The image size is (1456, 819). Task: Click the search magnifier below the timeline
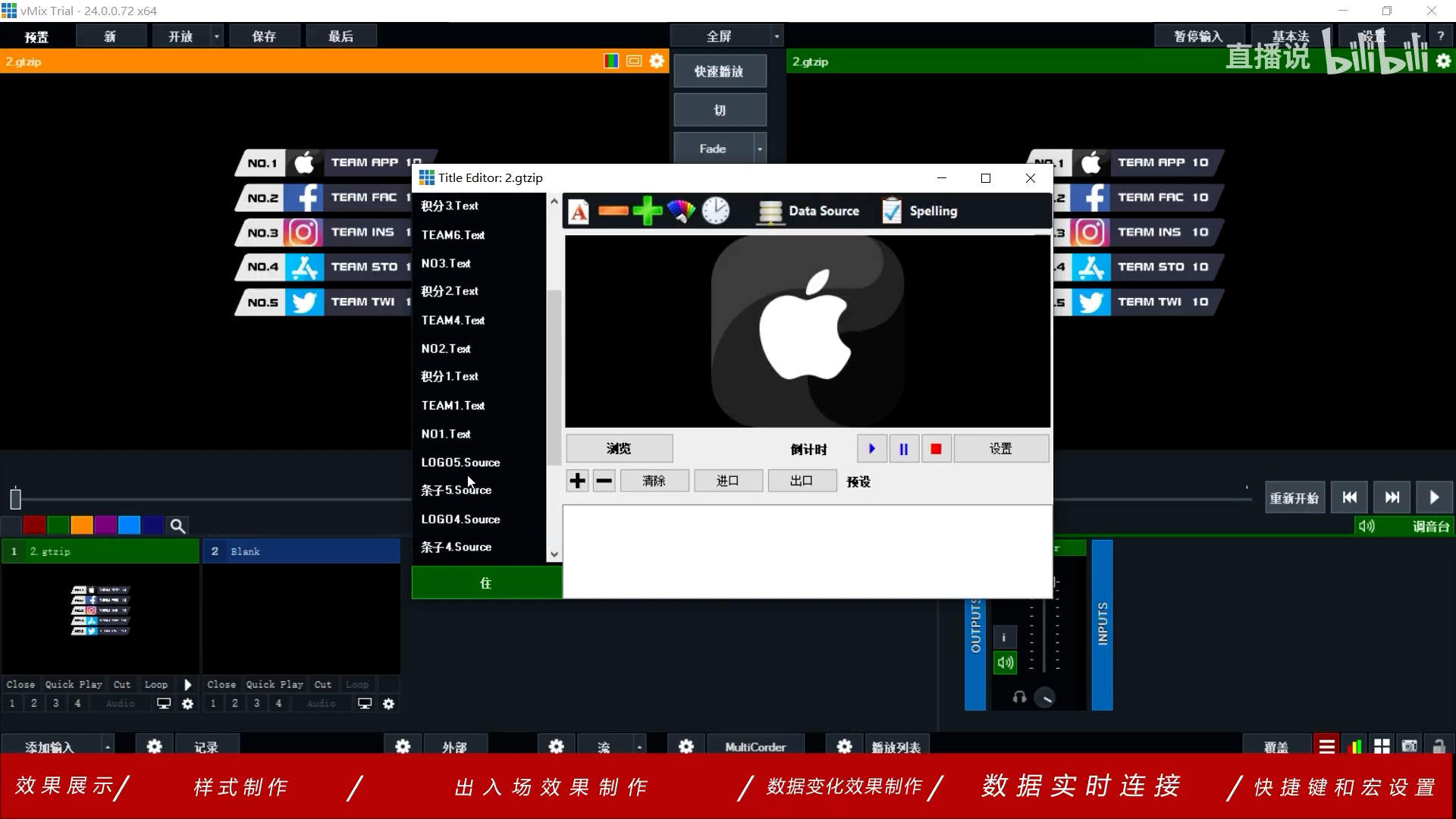(x=177, y=525)
